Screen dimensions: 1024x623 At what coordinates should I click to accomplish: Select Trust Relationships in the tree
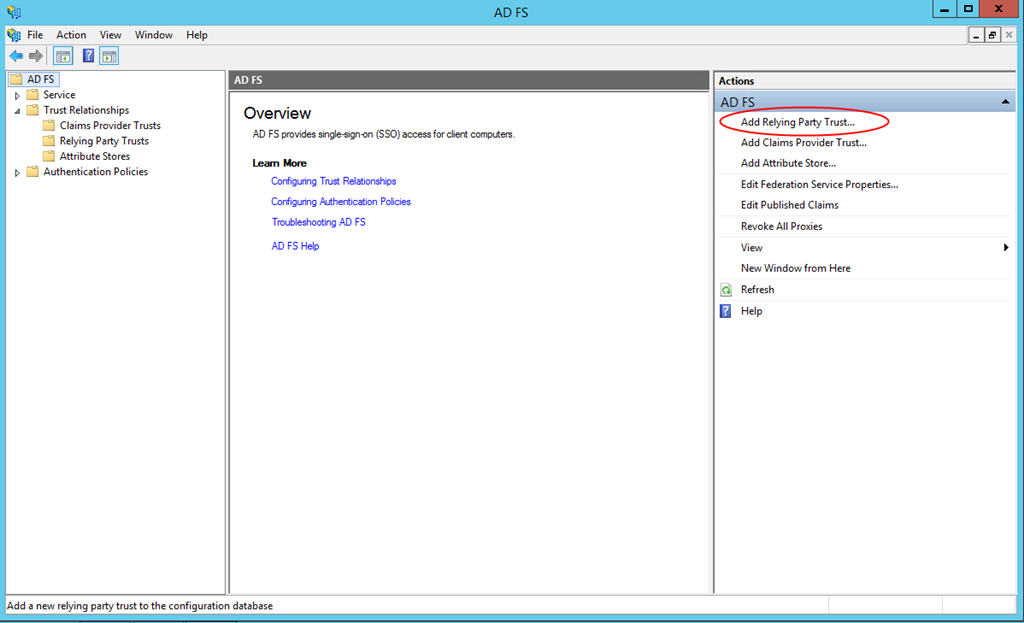click(x=86, y=110)
